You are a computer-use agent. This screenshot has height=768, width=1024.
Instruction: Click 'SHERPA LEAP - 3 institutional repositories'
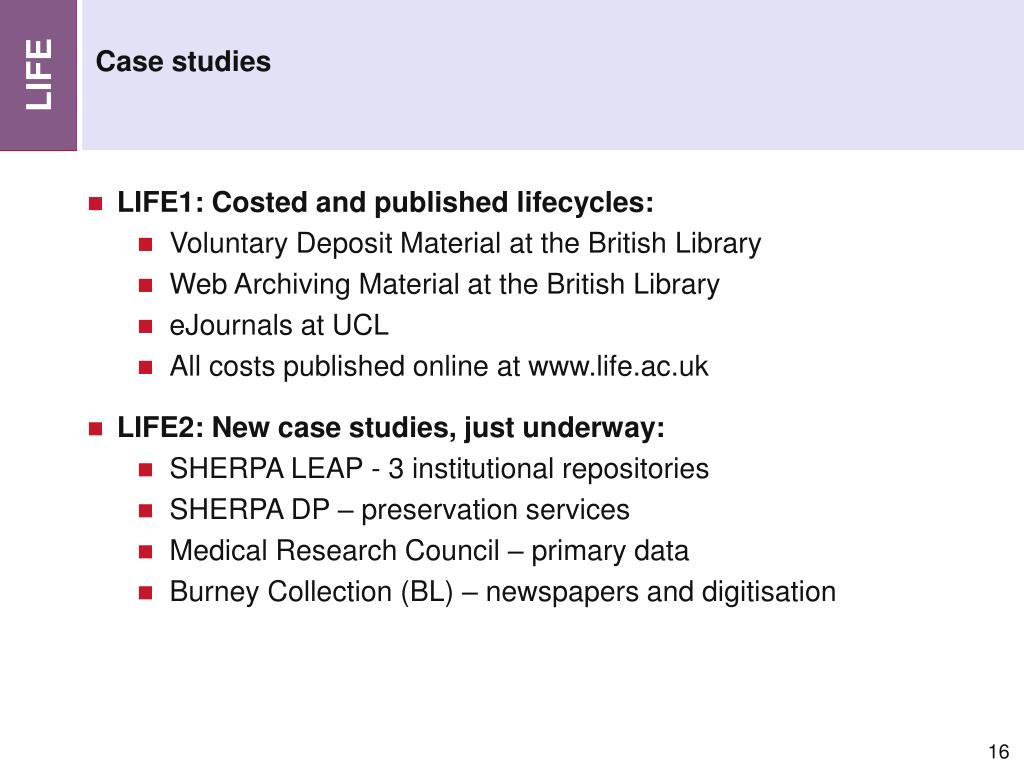click(439, 469)
